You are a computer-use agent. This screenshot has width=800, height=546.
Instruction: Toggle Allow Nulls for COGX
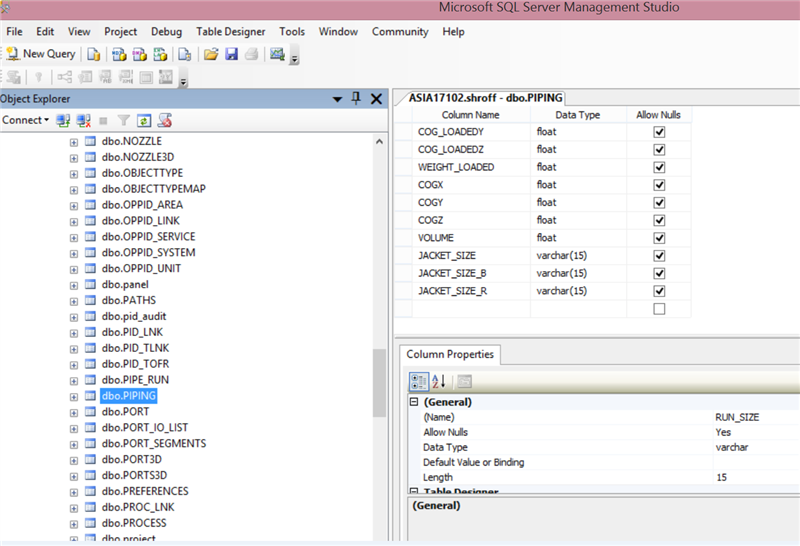click(659, 185)
